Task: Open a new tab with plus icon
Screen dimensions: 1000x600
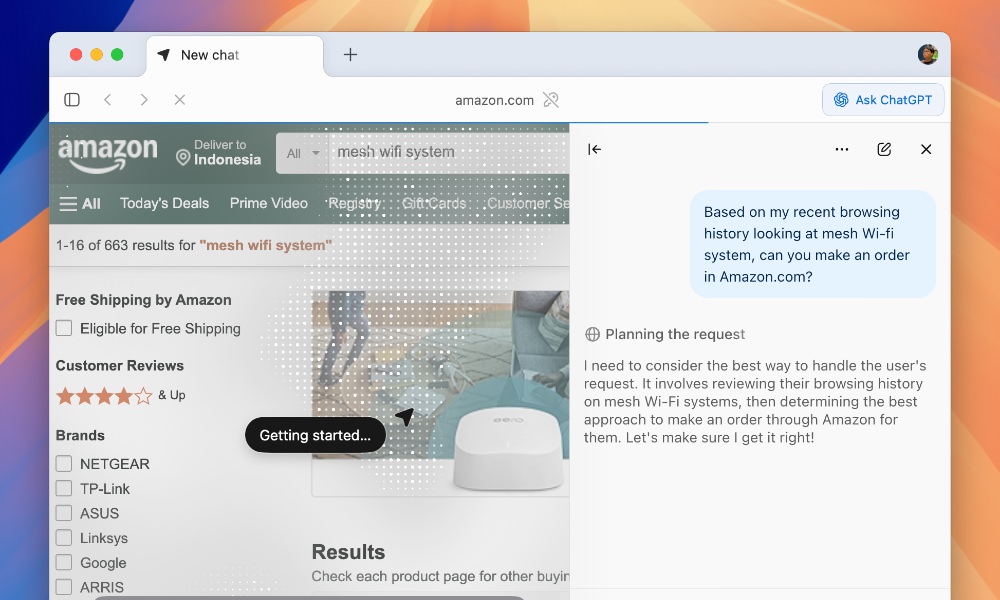Action: [x=350, y=55]
